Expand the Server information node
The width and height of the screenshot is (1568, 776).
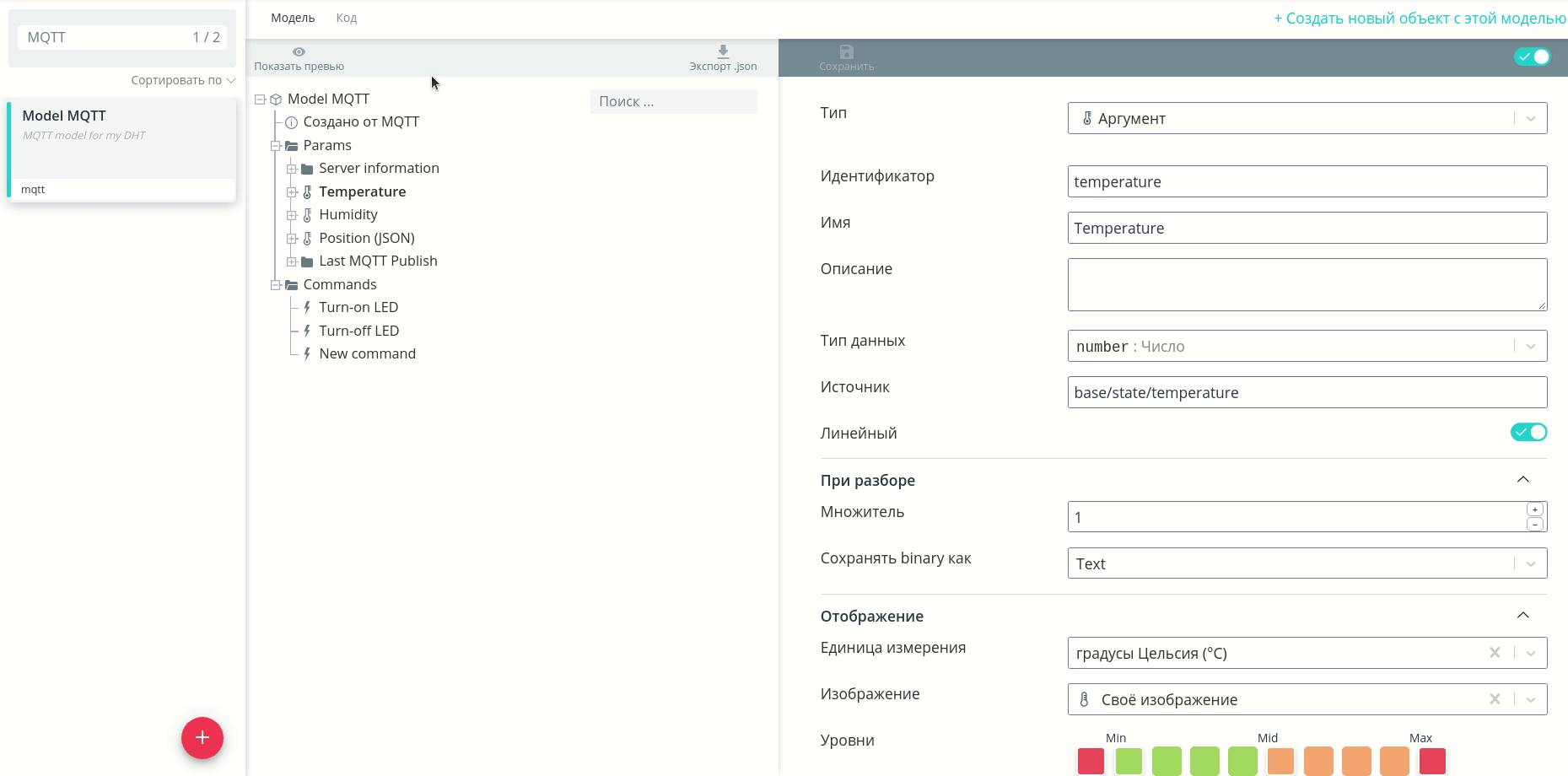[x=292, y=169]
